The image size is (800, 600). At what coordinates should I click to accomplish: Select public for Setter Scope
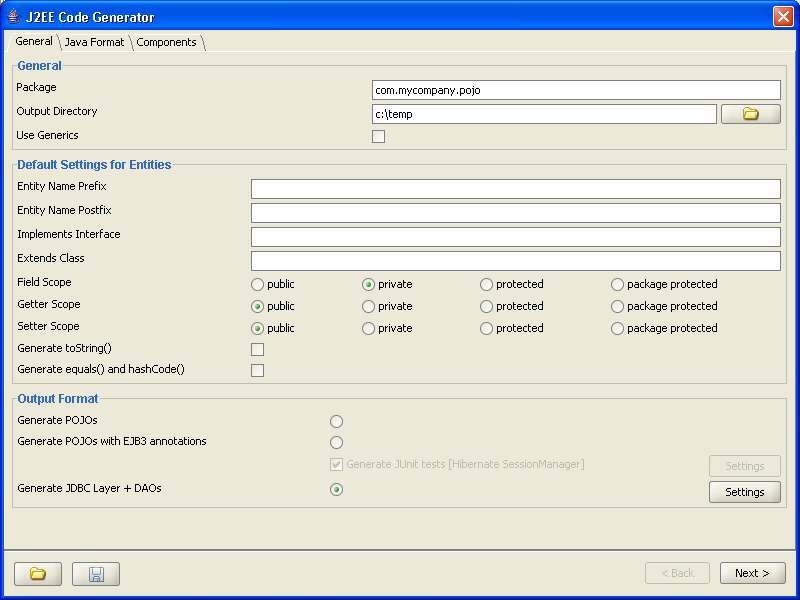tap(258, 328)
